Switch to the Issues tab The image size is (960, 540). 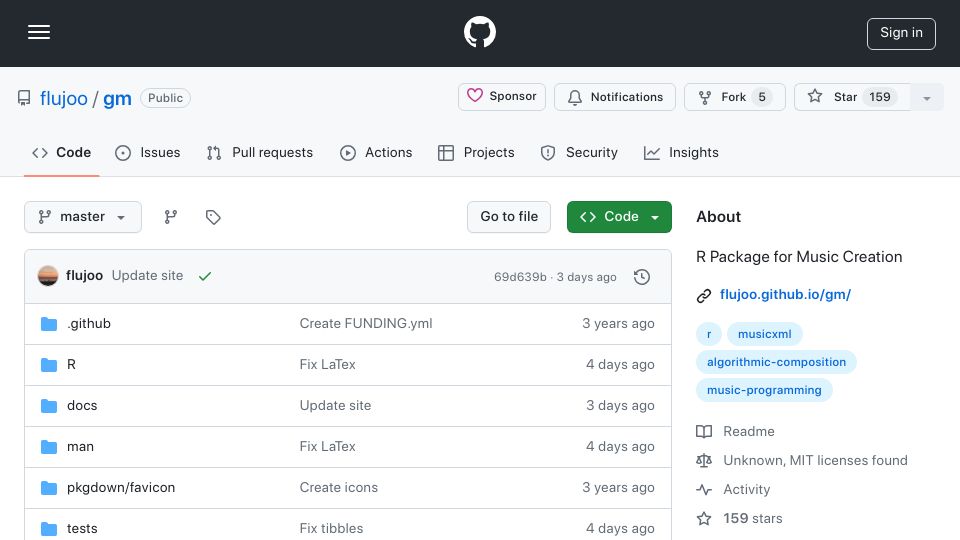tap(148, 152)
